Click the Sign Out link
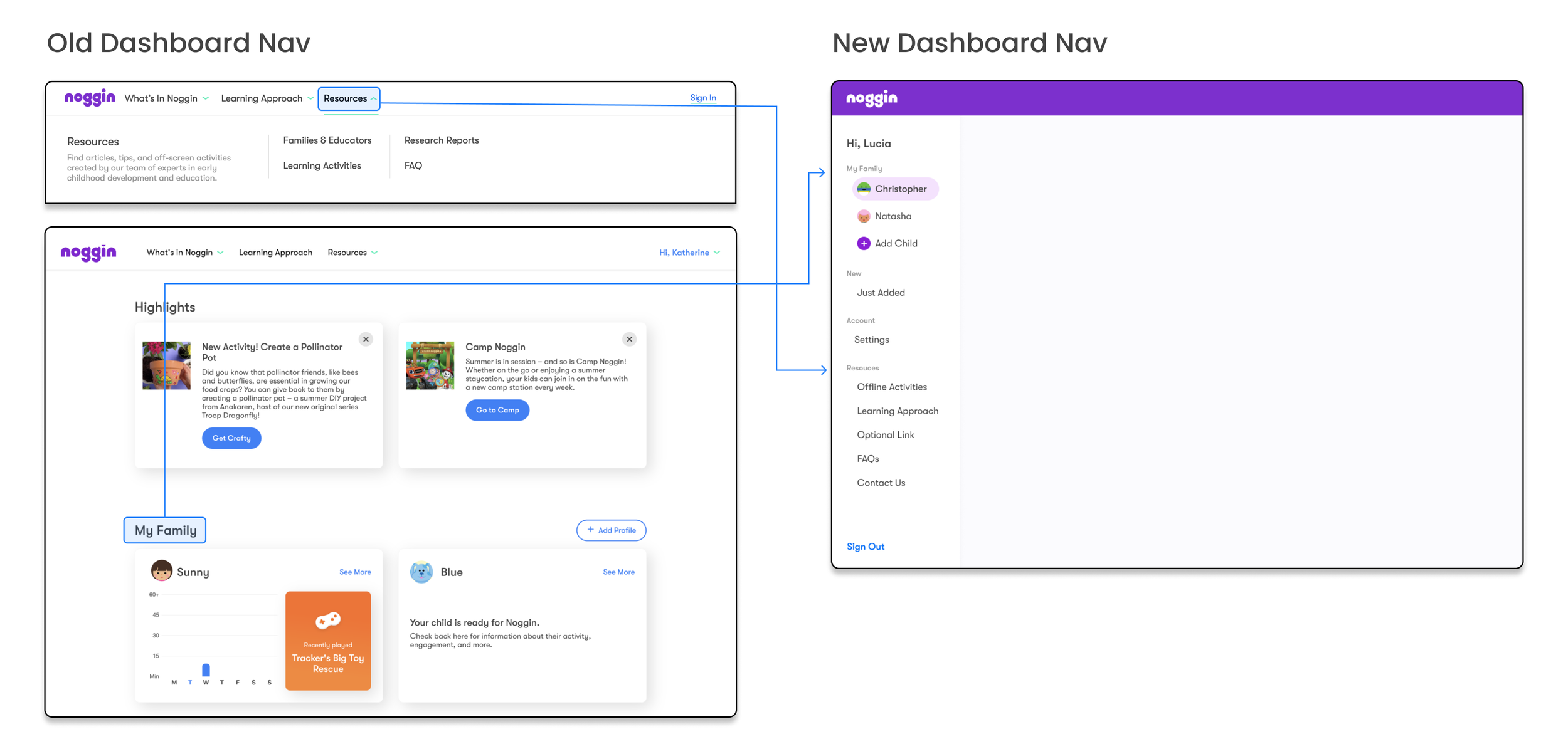1568x739 pixels. 865,547
